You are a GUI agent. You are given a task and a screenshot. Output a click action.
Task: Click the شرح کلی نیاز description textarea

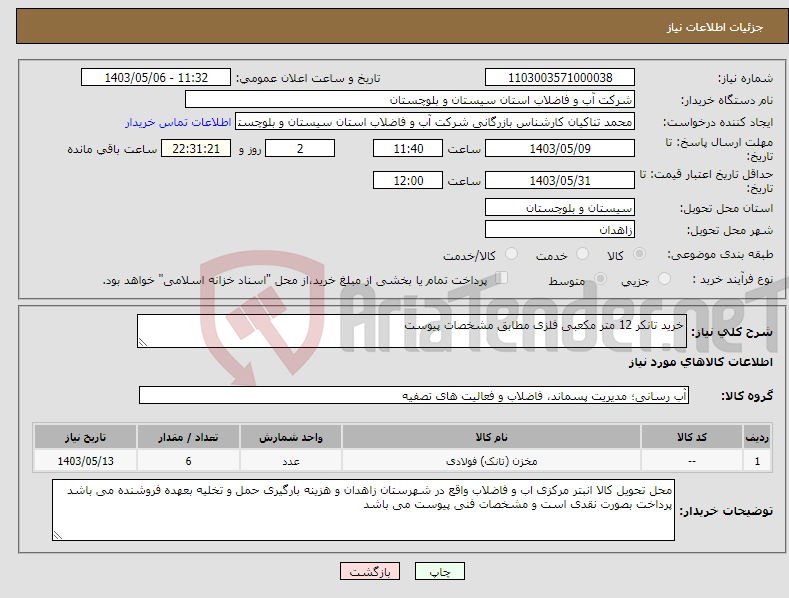[412, 331]
